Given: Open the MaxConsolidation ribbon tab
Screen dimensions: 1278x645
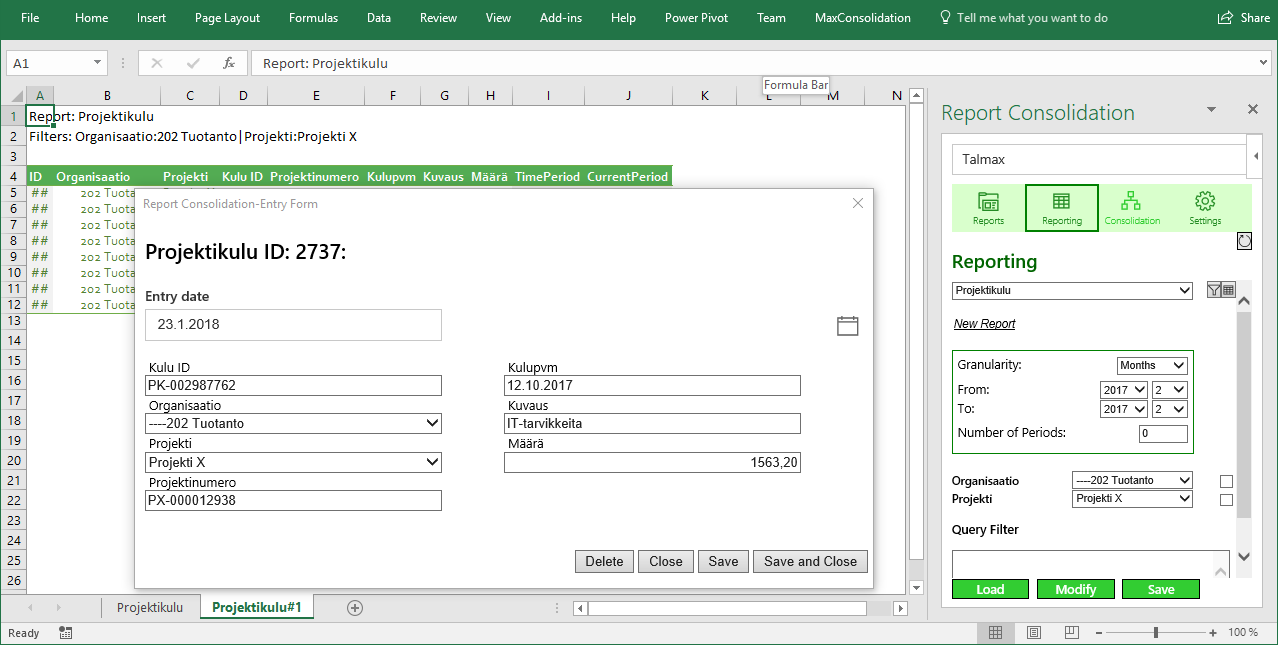Looking at the screenshot, I should [x=862, y=18].
